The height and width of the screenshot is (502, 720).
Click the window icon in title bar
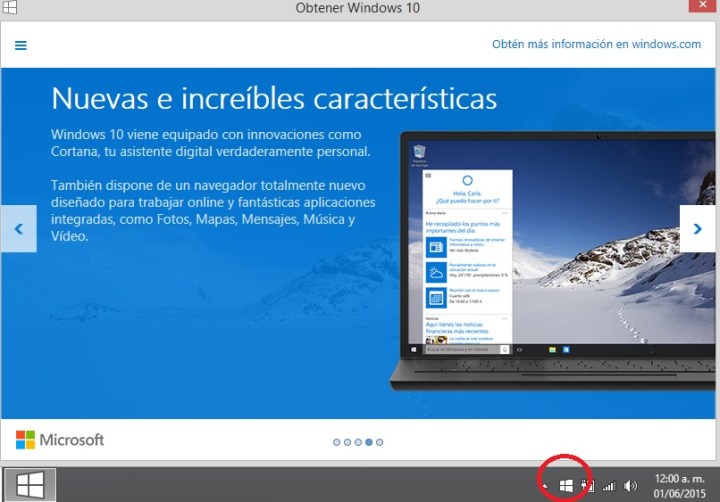(9, 7)
